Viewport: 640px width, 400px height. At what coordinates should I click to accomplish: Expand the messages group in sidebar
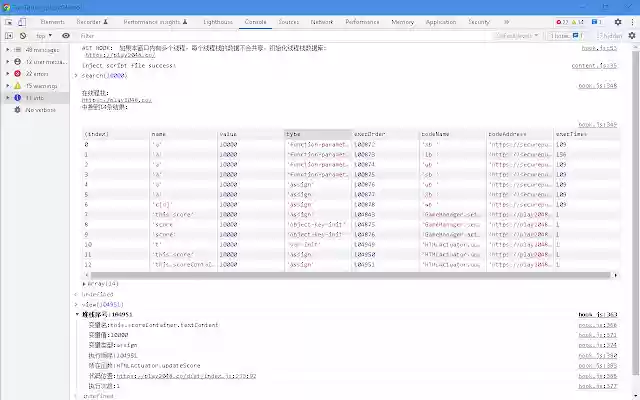8,50
